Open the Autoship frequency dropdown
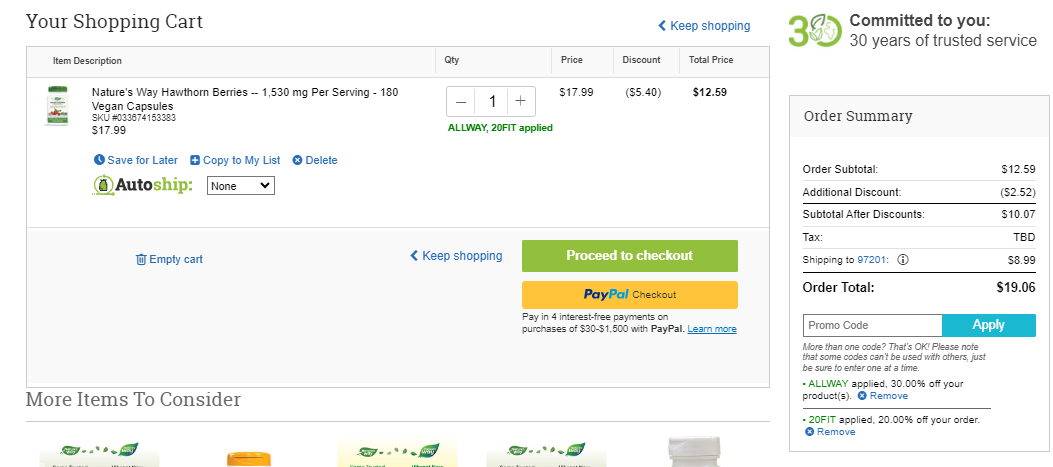 tap(240, 185)
